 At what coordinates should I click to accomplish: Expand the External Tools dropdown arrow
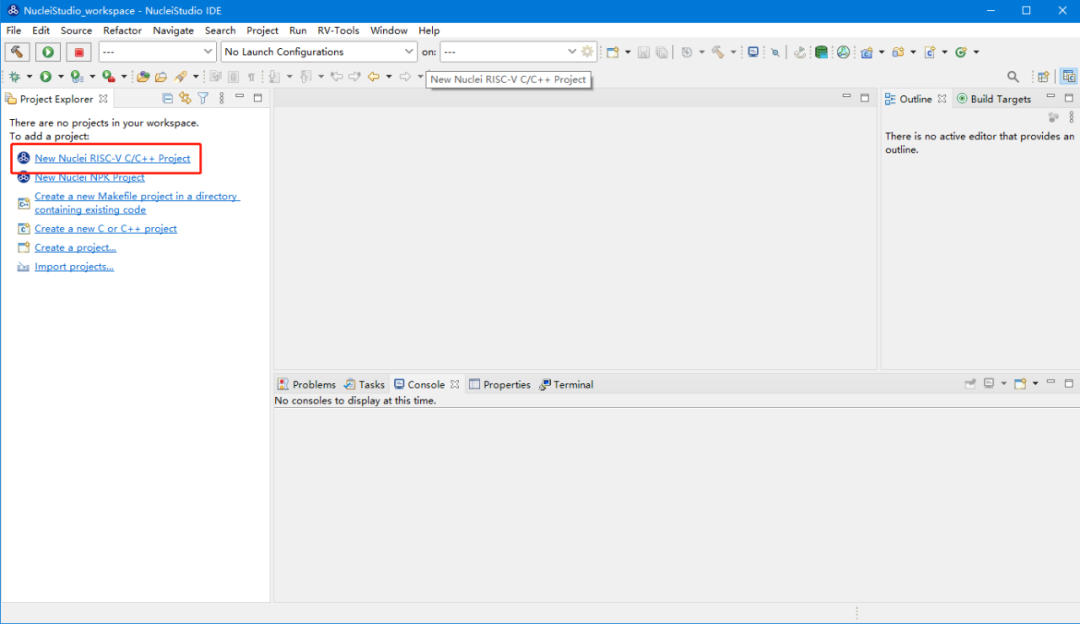(124, 77)
